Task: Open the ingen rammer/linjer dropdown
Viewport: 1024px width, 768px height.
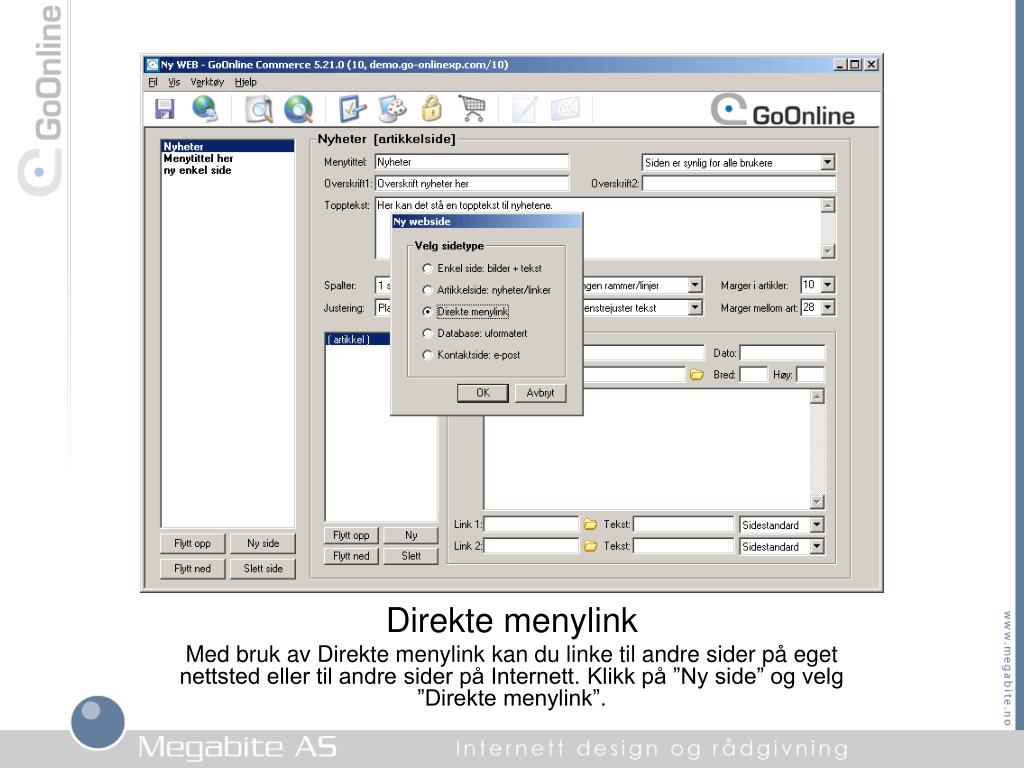Action: coord(695,285)
